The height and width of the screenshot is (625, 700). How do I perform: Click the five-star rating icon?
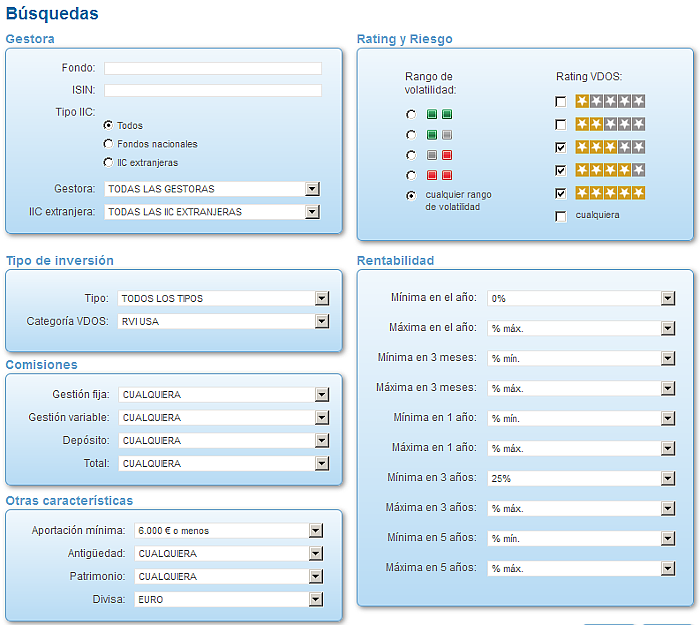click(x=610, y=193)
